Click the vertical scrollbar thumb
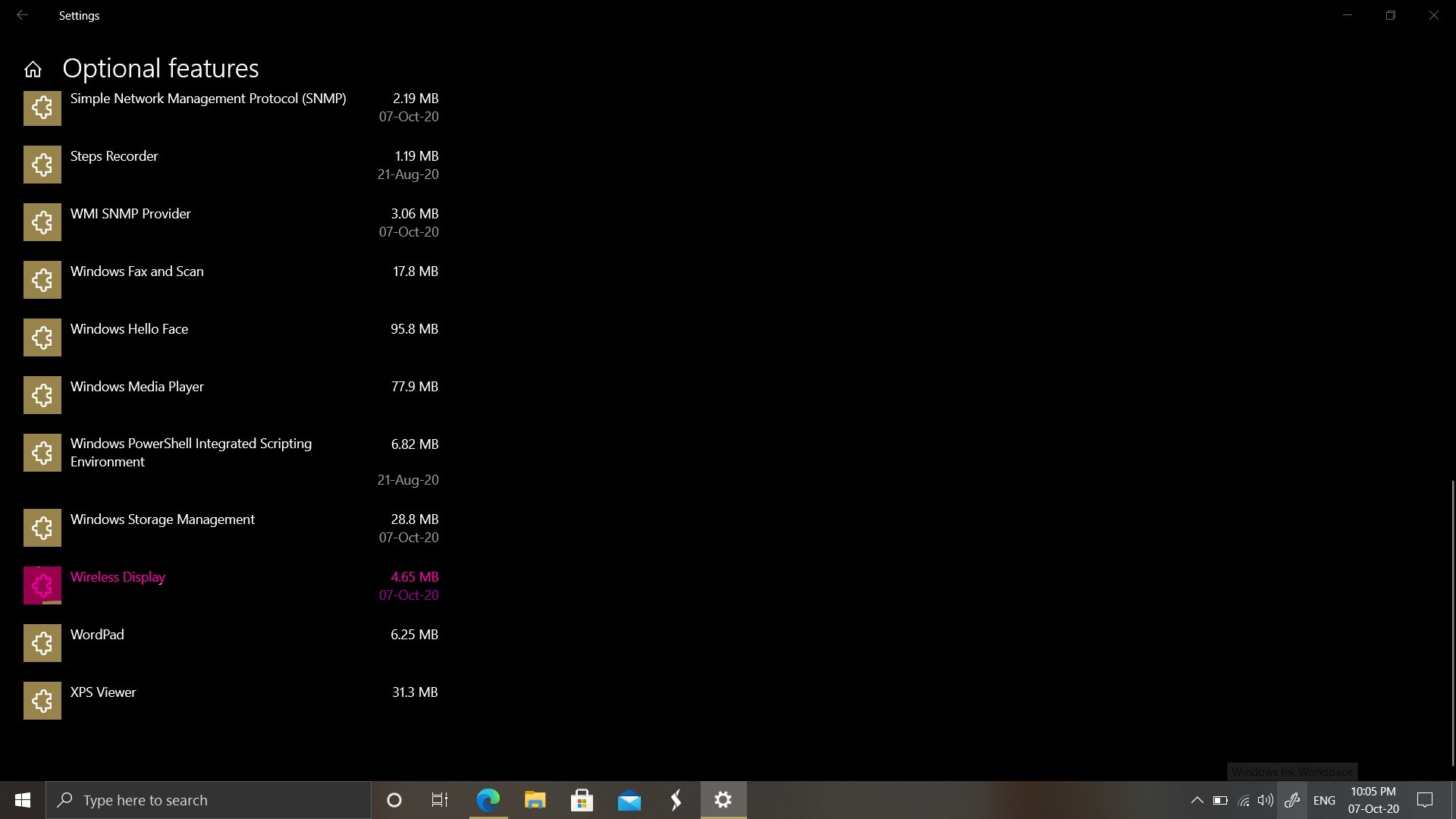The width and height of the screenshot is (1456, 819). click(1453, 623)
